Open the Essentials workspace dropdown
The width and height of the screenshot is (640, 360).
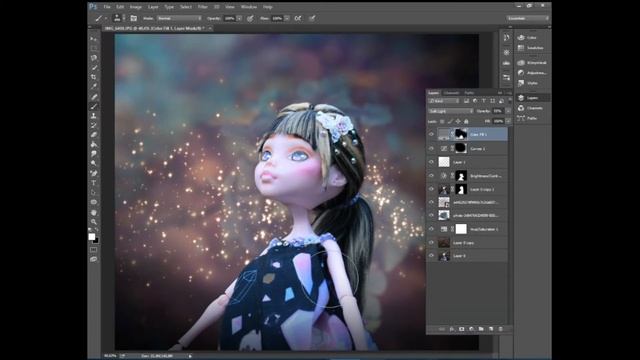(528, 18)
